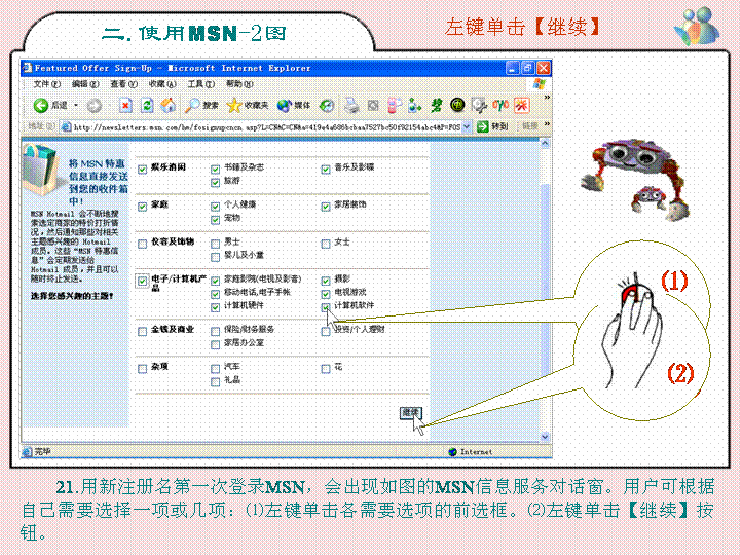The width and height of the screenshot is (740, 555).
Task: Open Search with the magnifier 搜索 button
Action: pos(202,105)
